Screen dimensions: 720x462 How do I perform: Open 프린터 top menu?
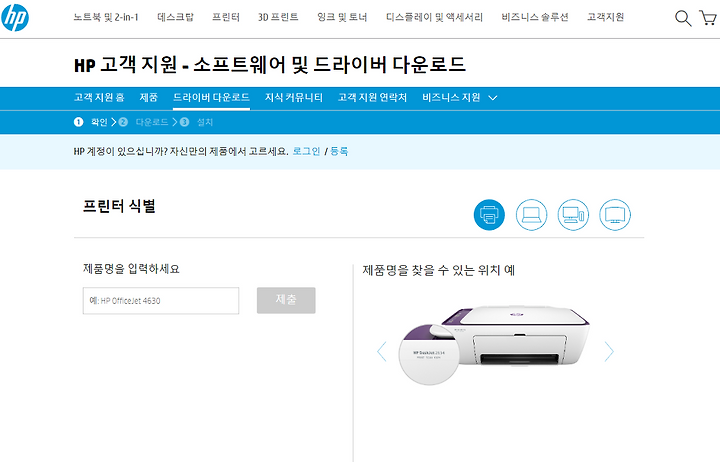click(226, 17)
